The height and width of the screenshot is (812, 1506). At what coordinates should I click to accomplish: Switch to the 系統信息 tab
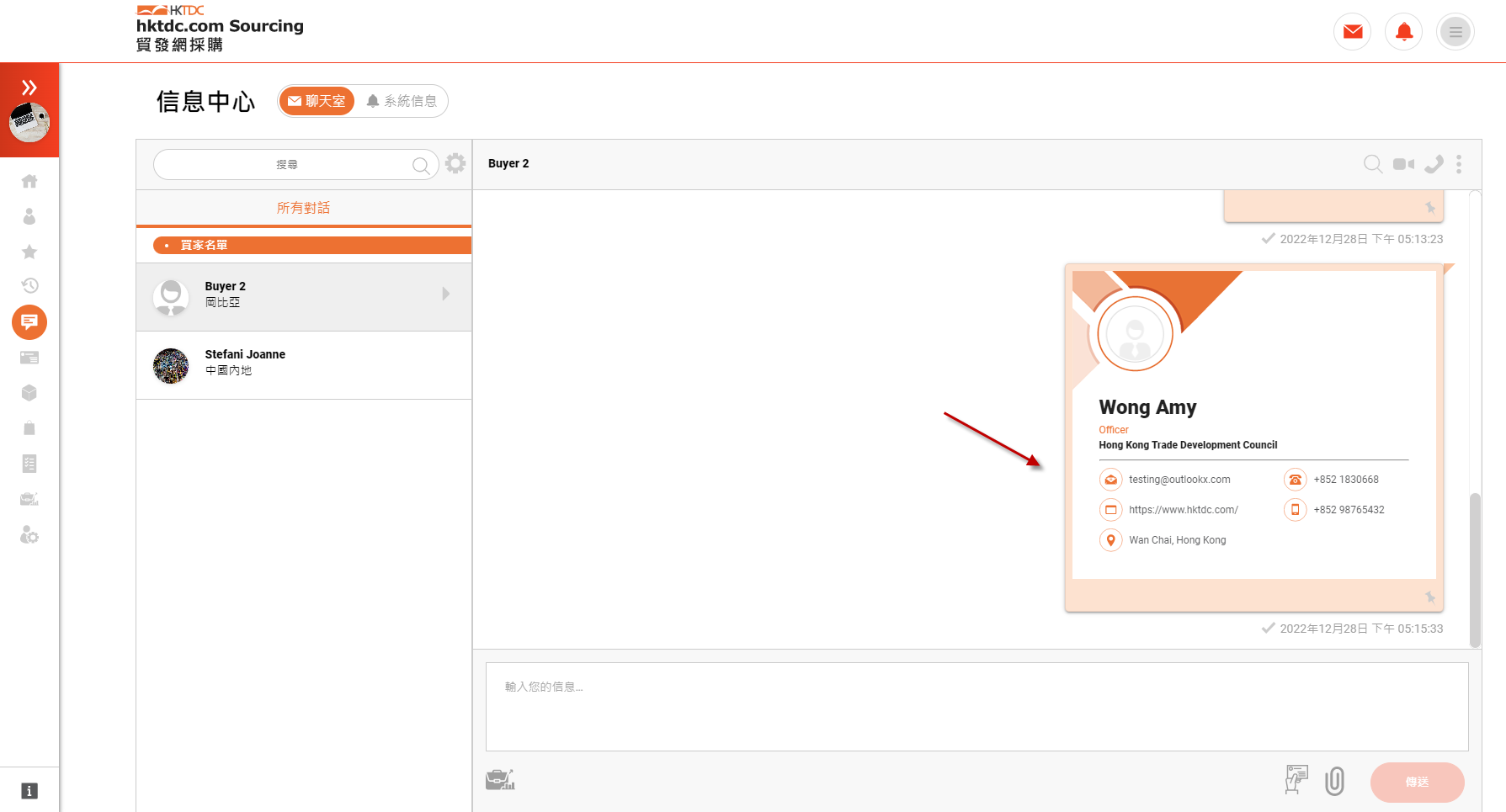pyautogui.click(x=402, y=101)
